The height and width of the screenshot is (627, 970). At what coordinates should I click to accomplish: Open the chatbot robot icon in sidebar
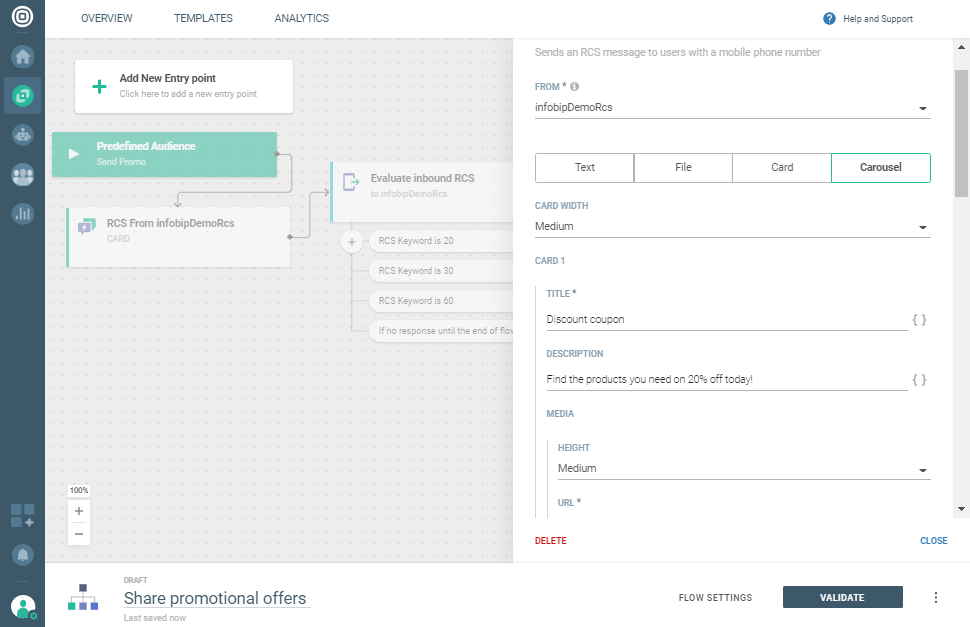[22, 135]
